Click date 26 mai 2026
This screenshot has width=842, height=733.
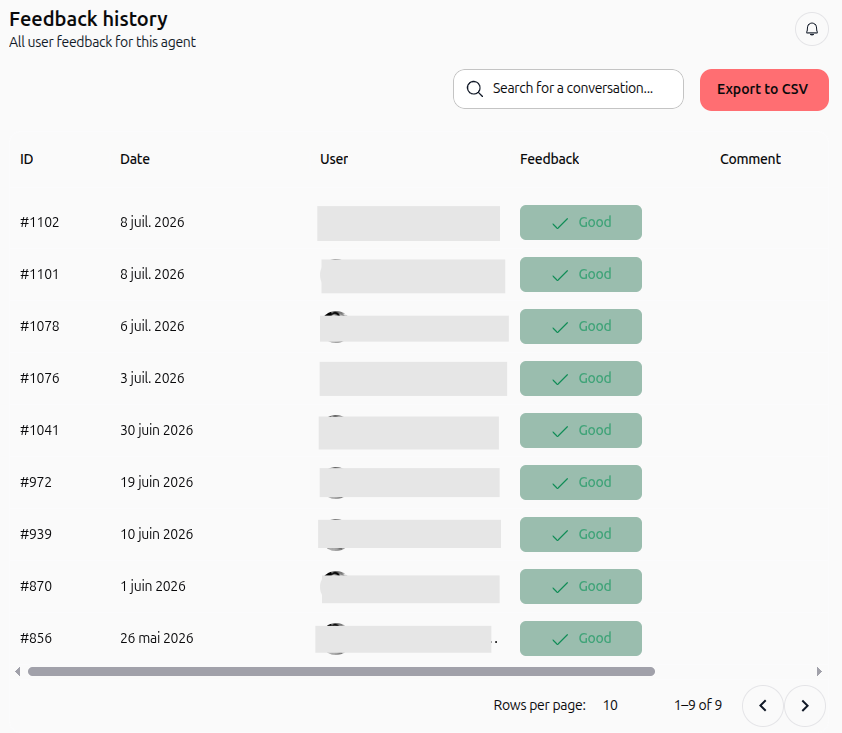pyautogui.click(x=156, y=638)
